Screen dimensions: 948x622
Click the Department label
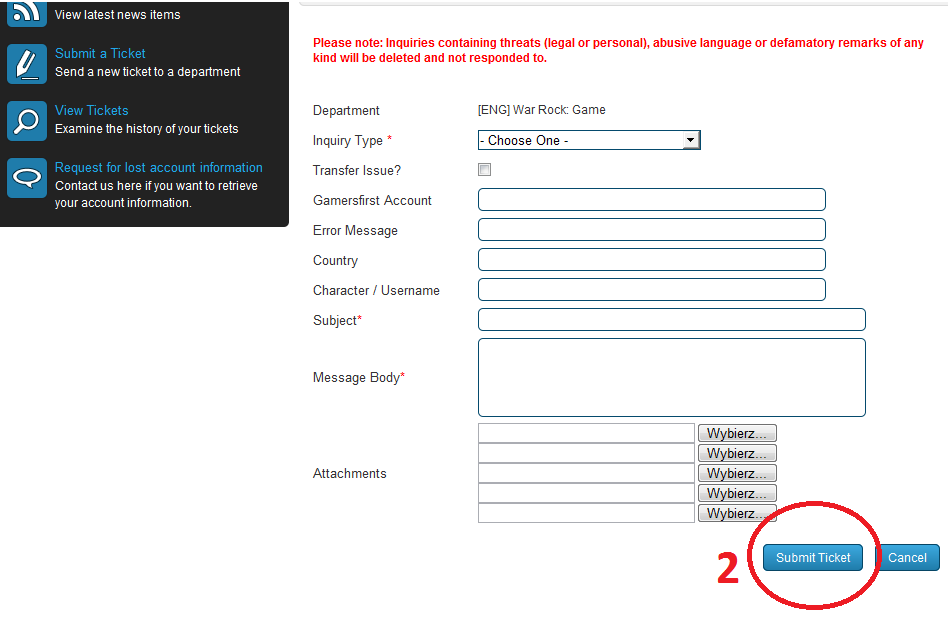346,111
